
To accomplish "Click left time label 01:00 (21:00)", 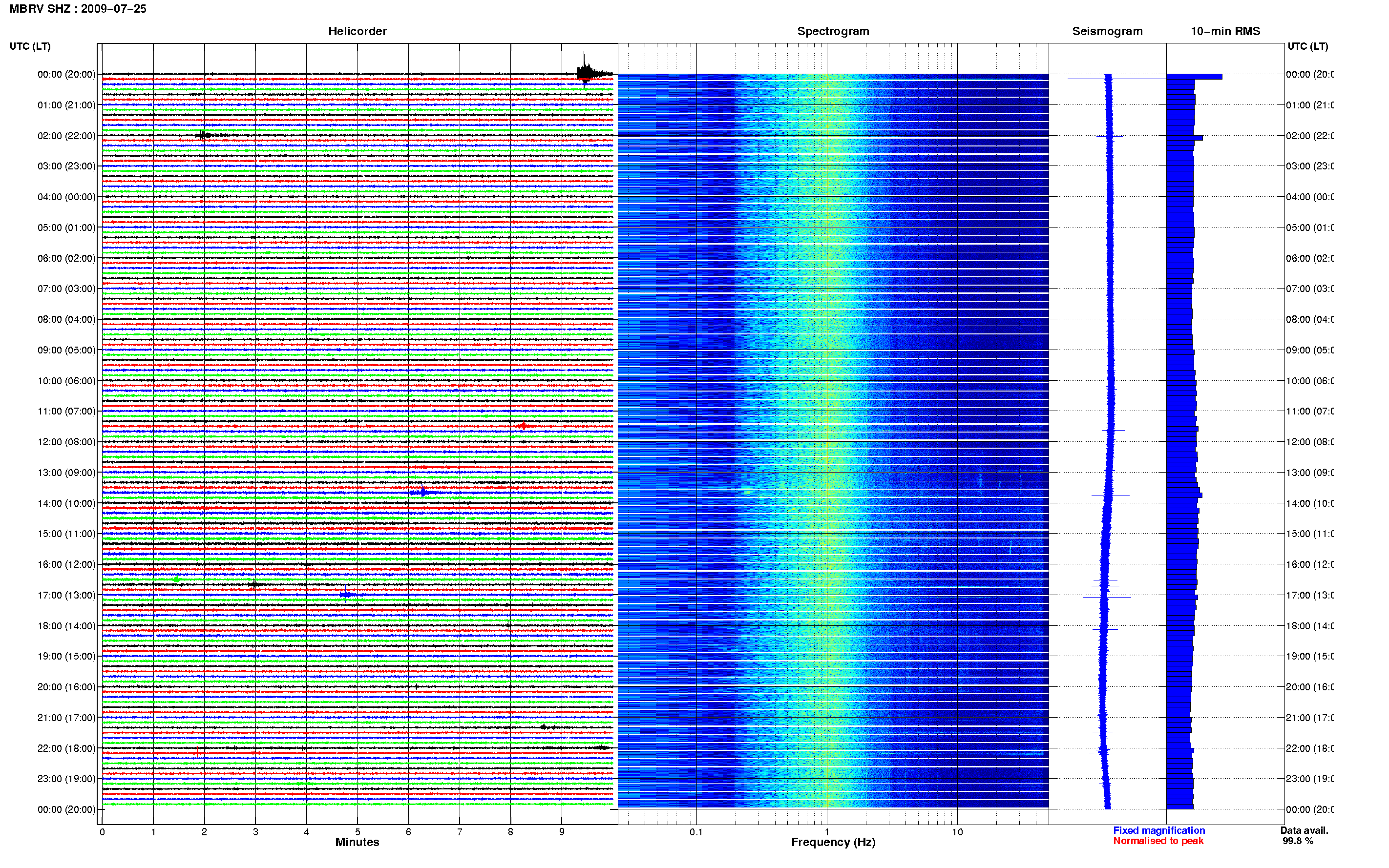I will click(x=66, y=104).
